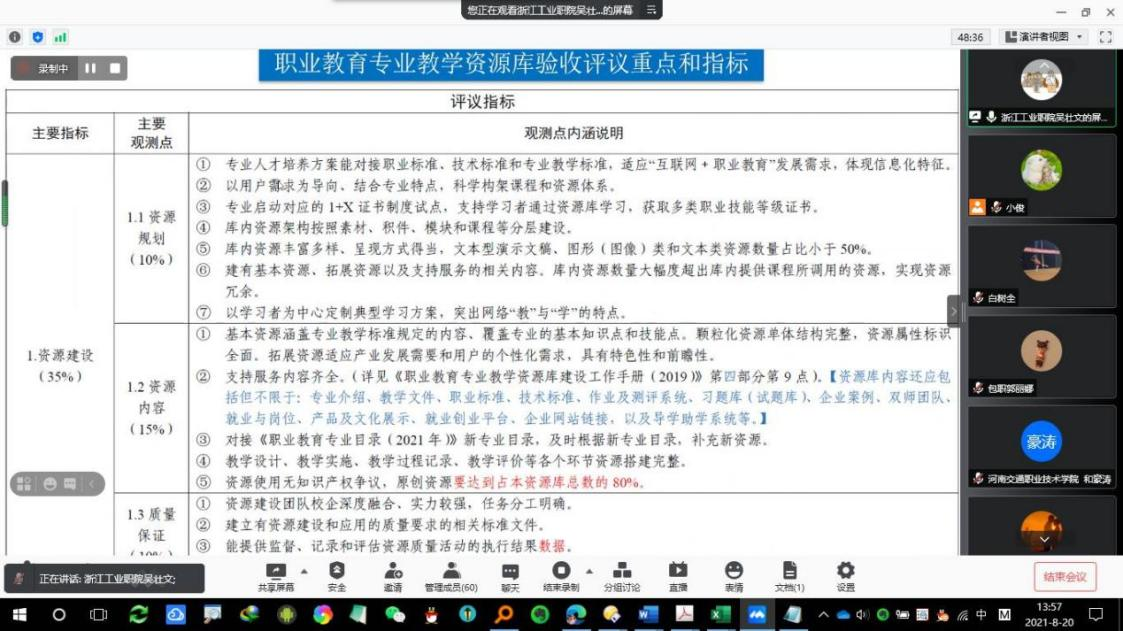Open 文档(1) documents

coord(789,577)
